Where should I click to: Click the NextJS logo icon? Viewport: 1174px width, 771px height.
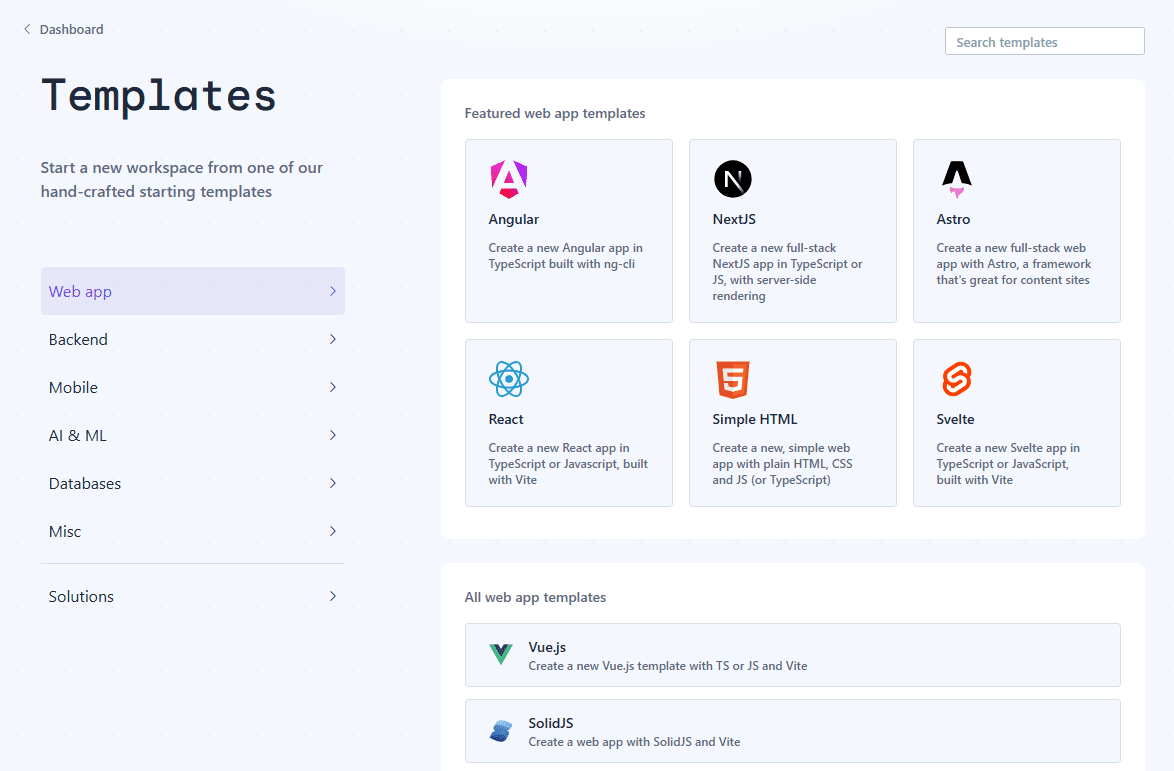pyautogui.click(x=732, y=179)
